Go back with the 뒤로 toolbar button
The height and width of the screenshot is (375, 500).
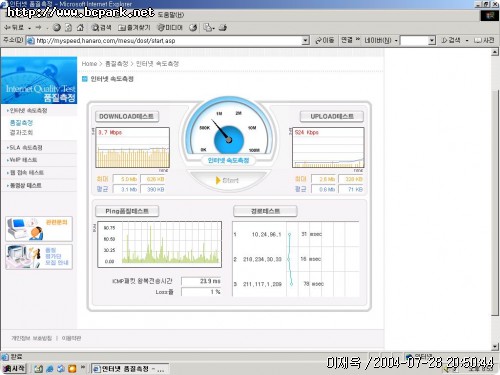[14, 28]
